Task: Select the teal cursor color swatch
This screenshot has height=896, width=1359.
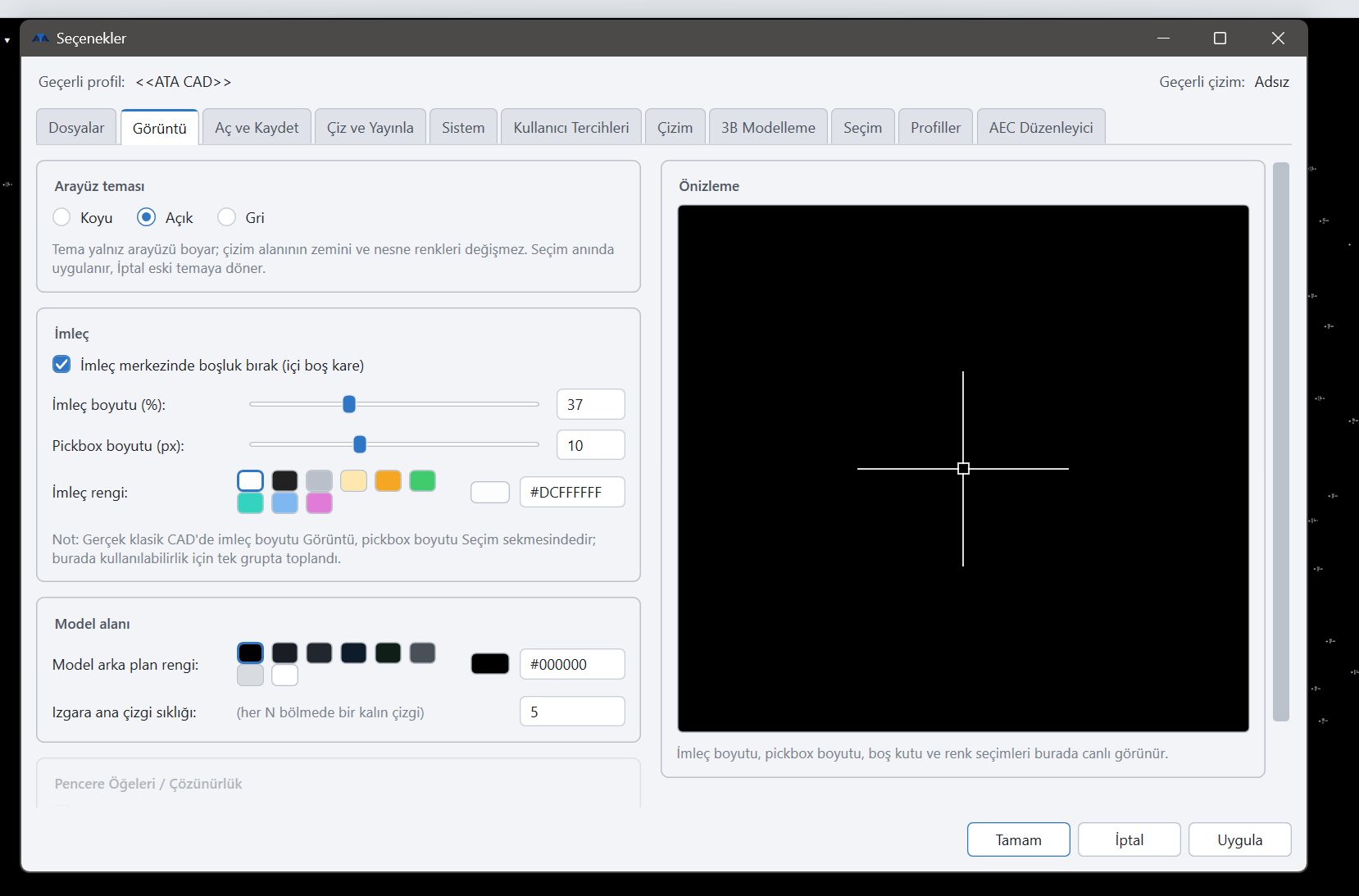Action: [x=250, y=503]
